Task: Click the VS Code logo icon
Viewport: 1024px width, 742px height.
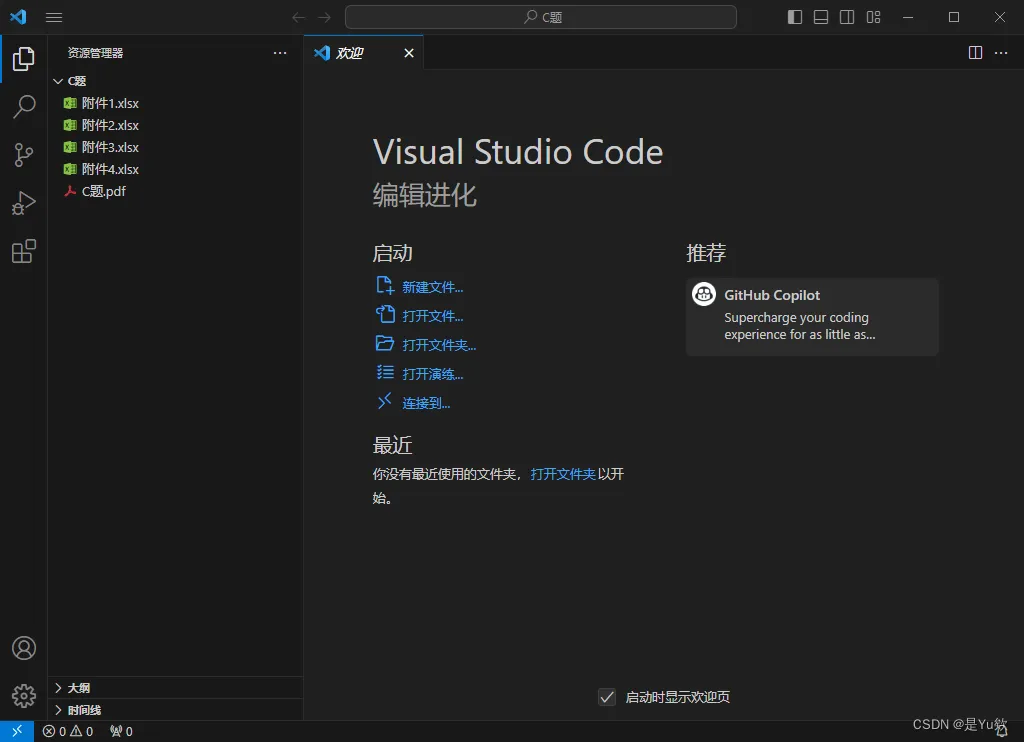Action: 18,17
